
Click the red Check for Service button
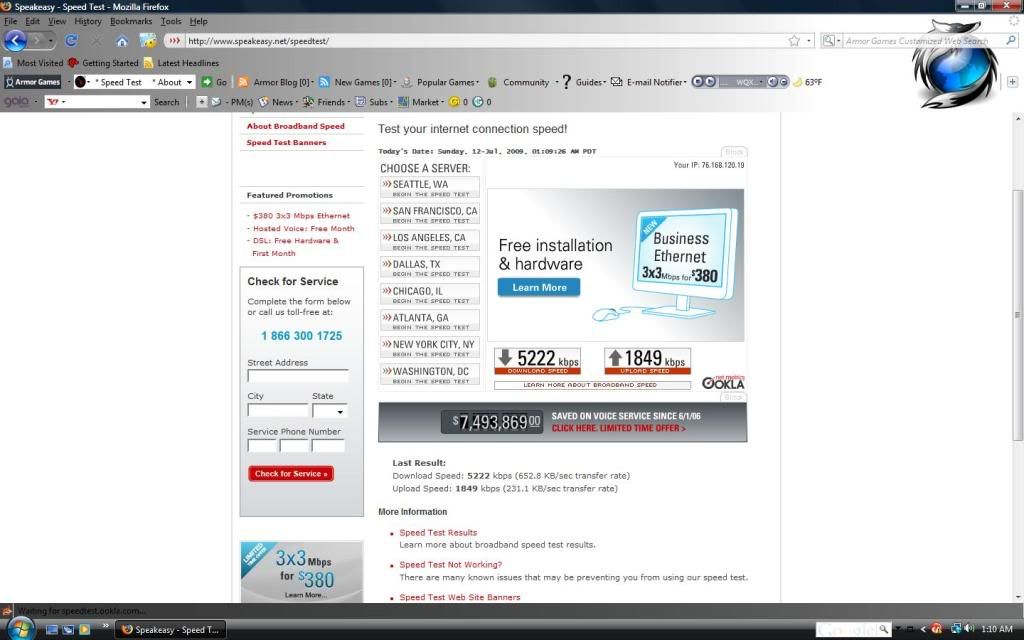291,473
